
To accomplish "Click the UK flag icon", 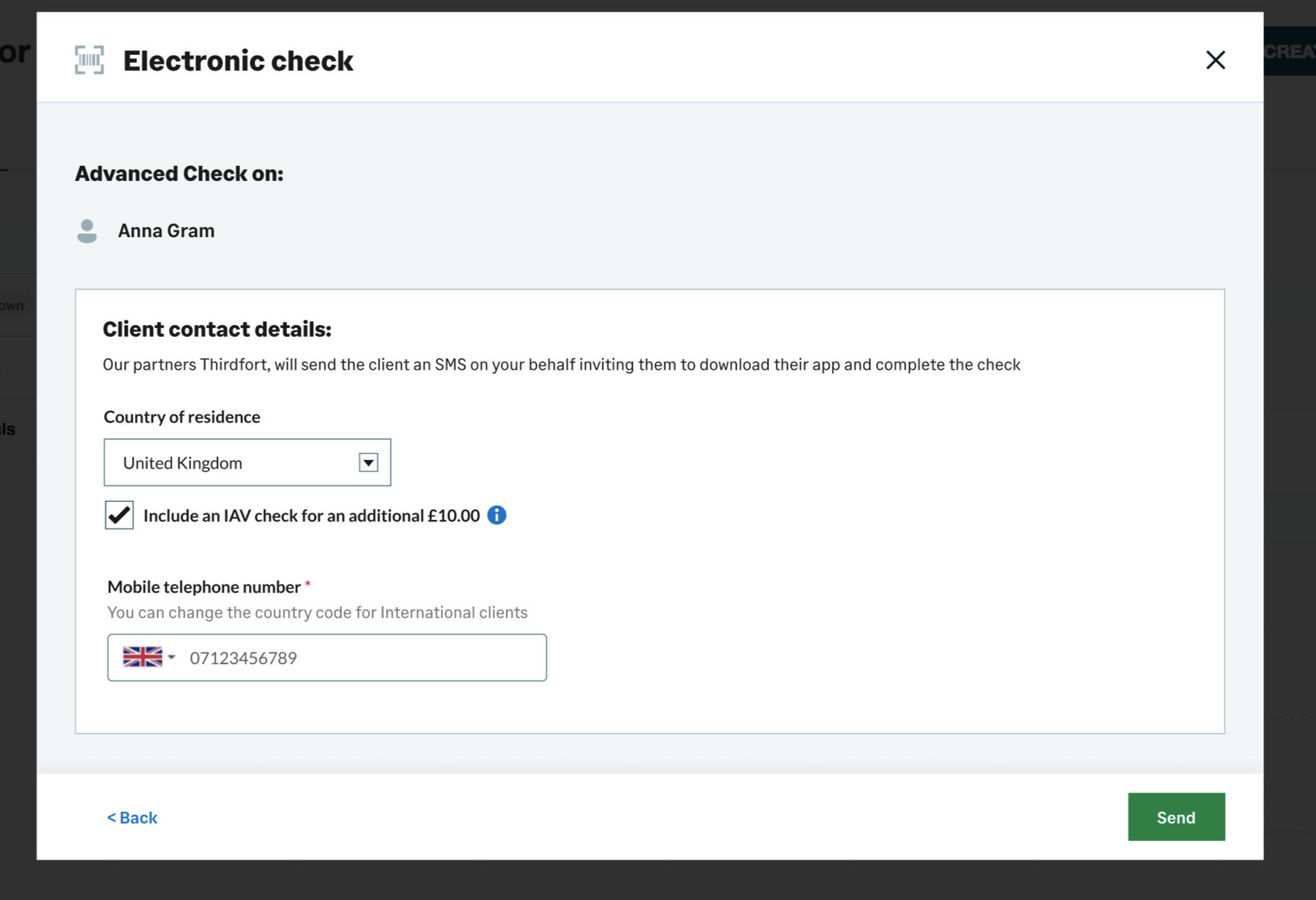I will [x=142, y=657].
